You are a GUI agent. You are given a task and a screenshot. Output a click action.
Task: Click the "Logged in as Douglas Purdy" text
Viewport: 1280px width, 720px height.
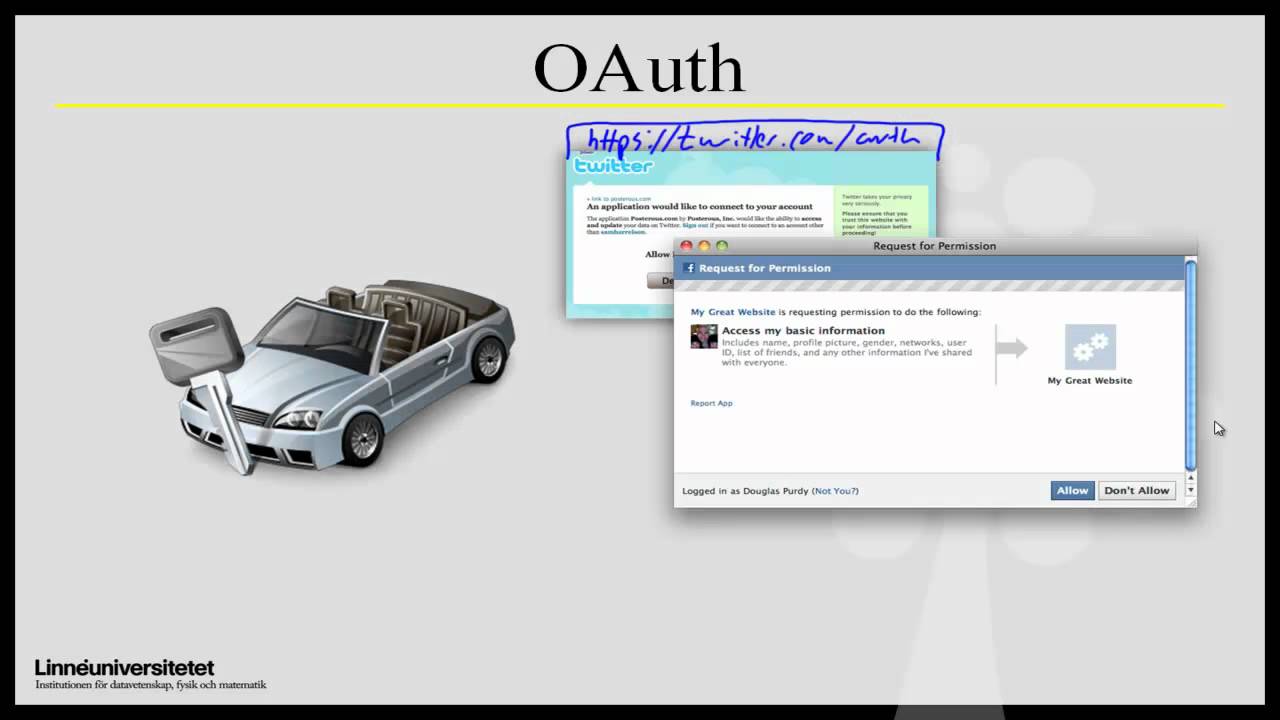(x=746, y=491)
